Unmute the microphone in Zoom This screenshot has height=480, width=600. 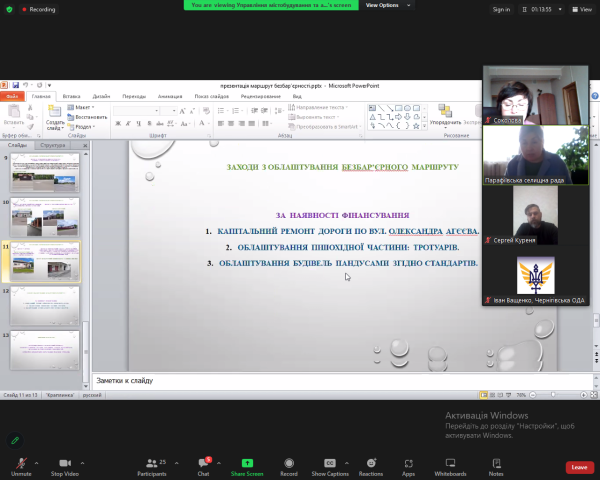point(21,464)
